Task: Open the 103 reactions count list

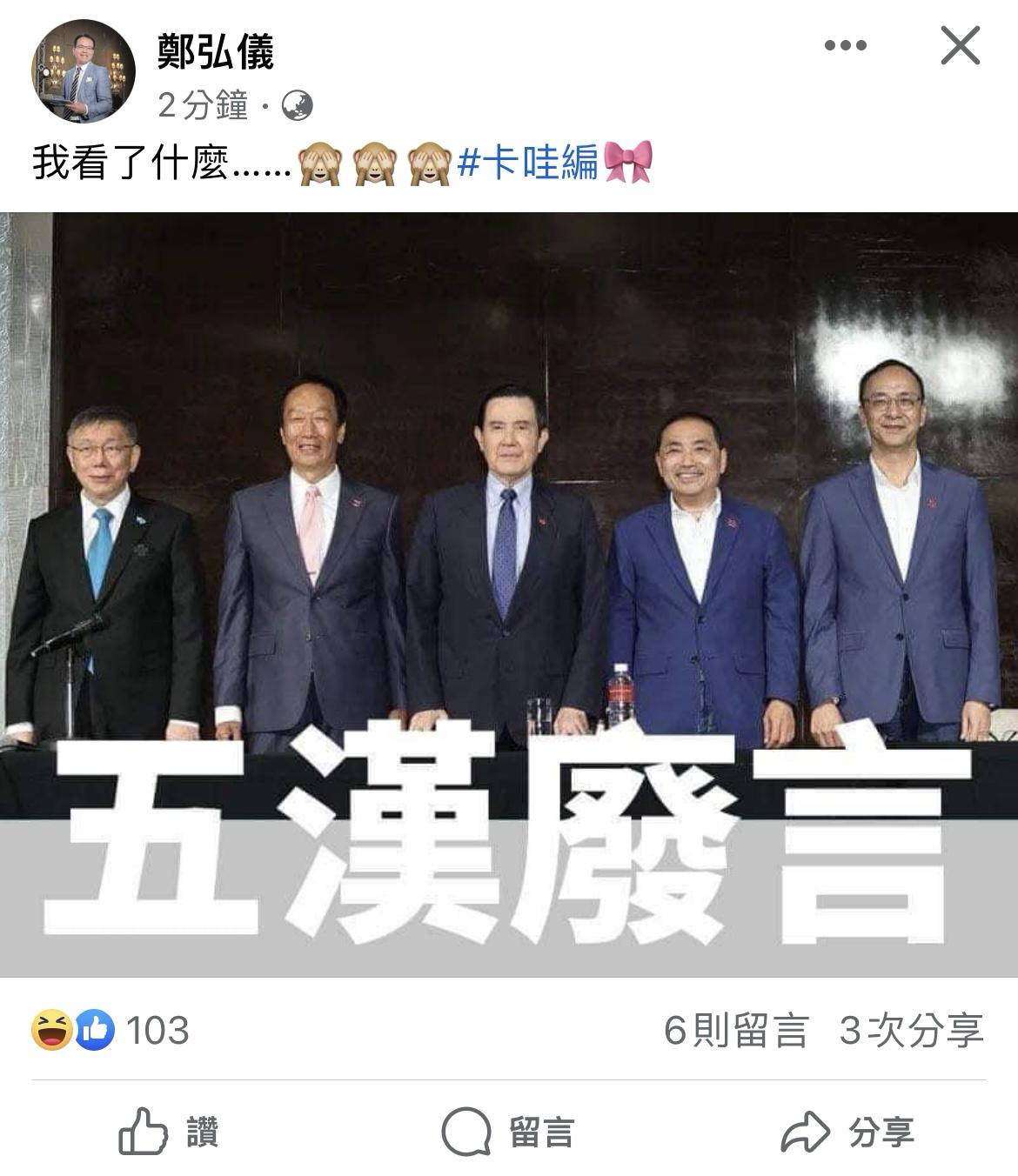Action: [x=157, y=1031]
